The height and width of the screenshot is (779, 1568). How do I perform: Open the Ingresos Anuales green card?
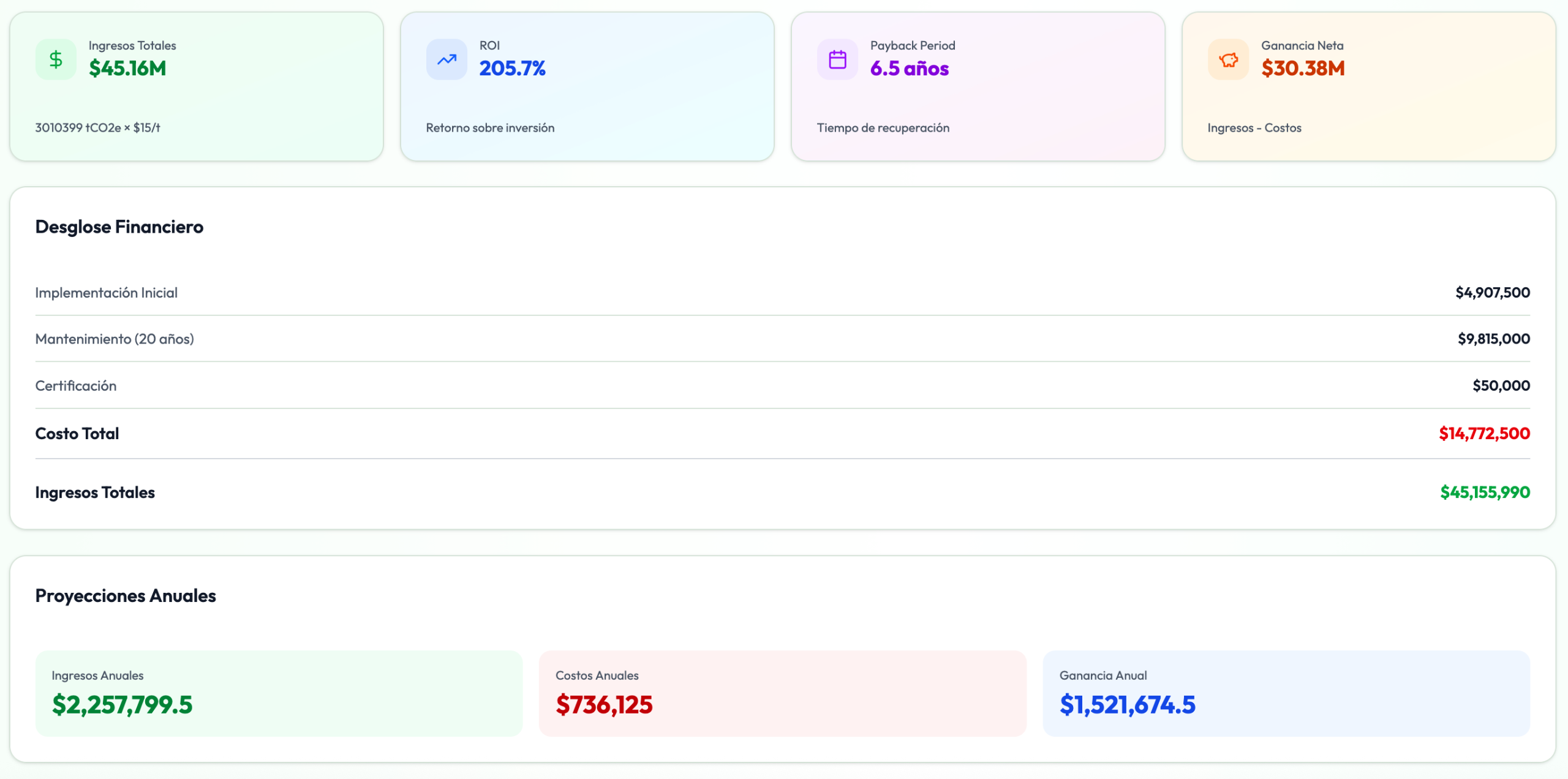coord(279,693)
